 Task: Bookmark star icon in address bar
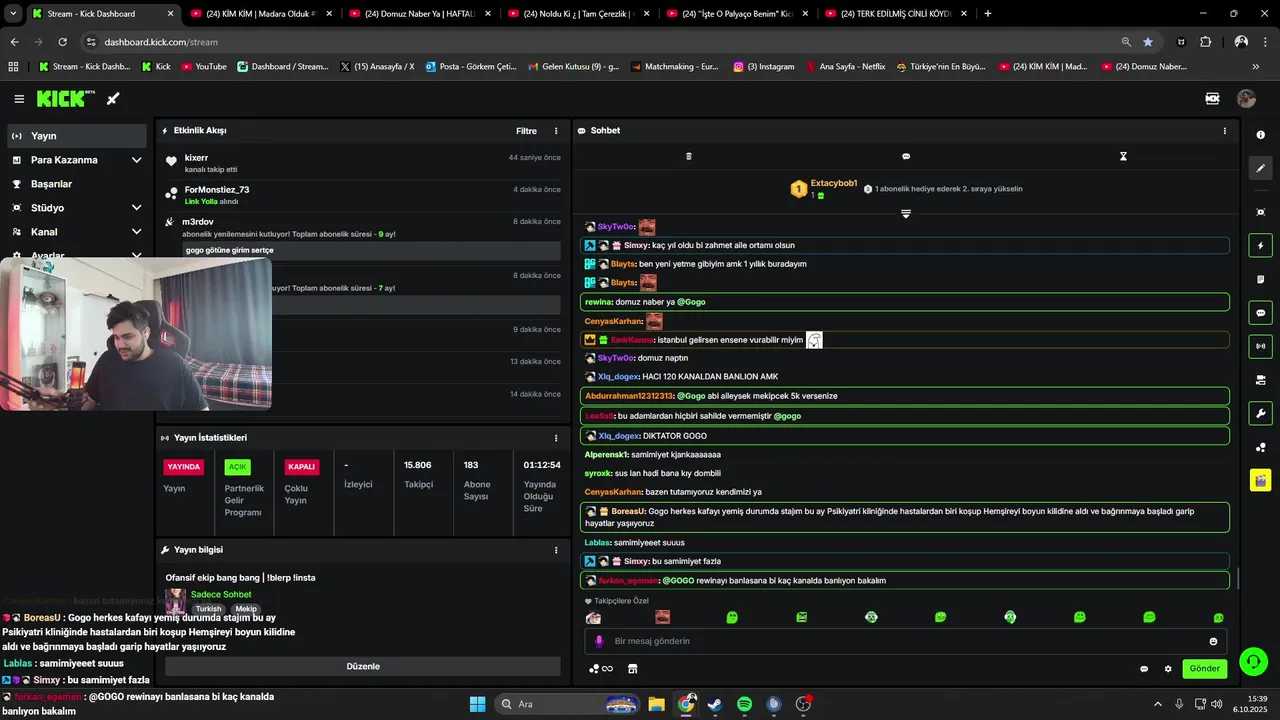tap(1148, 42)
